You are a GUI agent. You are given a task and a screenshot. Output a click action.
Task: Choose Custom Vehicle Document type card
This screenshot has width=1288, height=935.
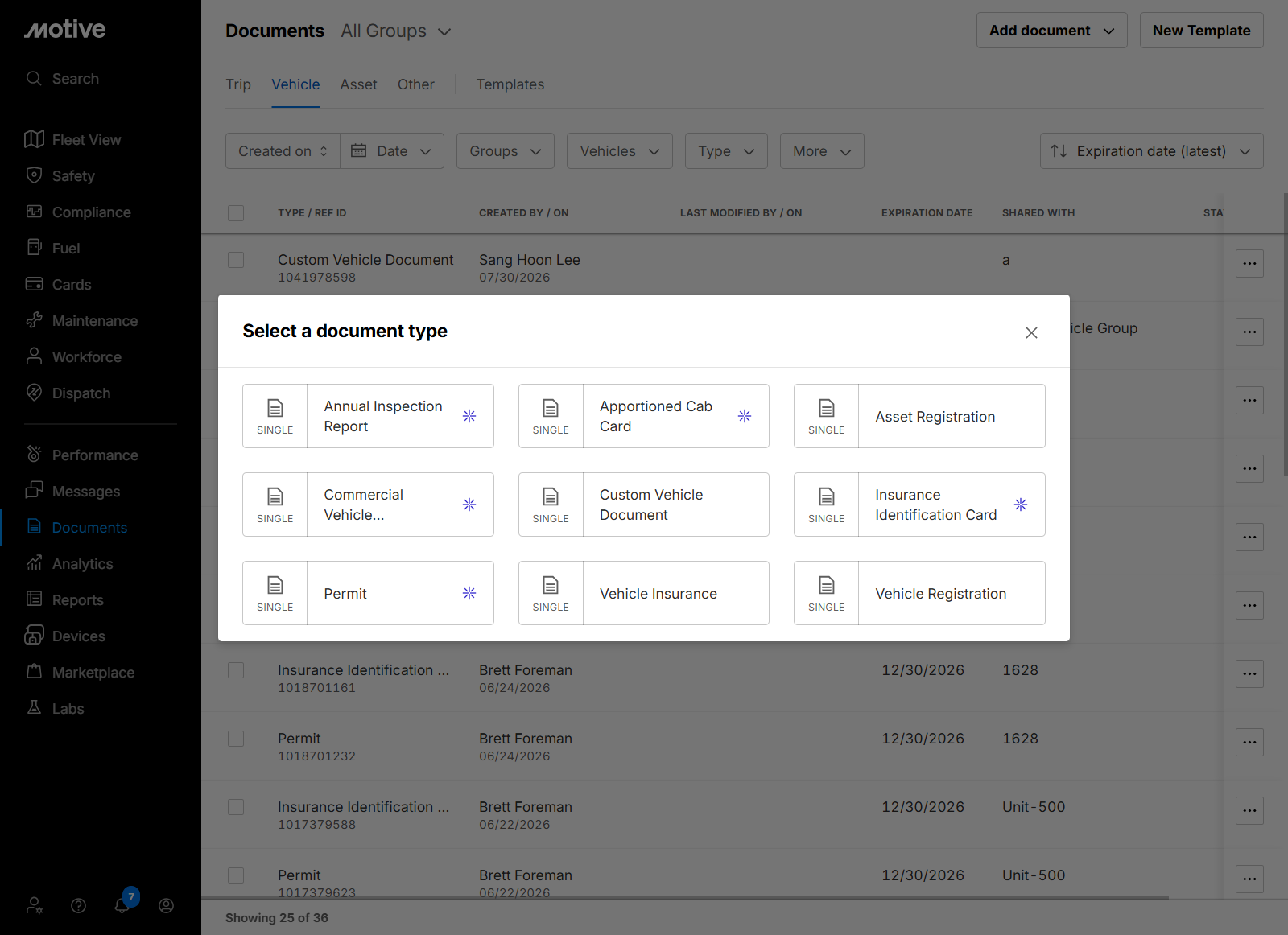click(644, 505)
